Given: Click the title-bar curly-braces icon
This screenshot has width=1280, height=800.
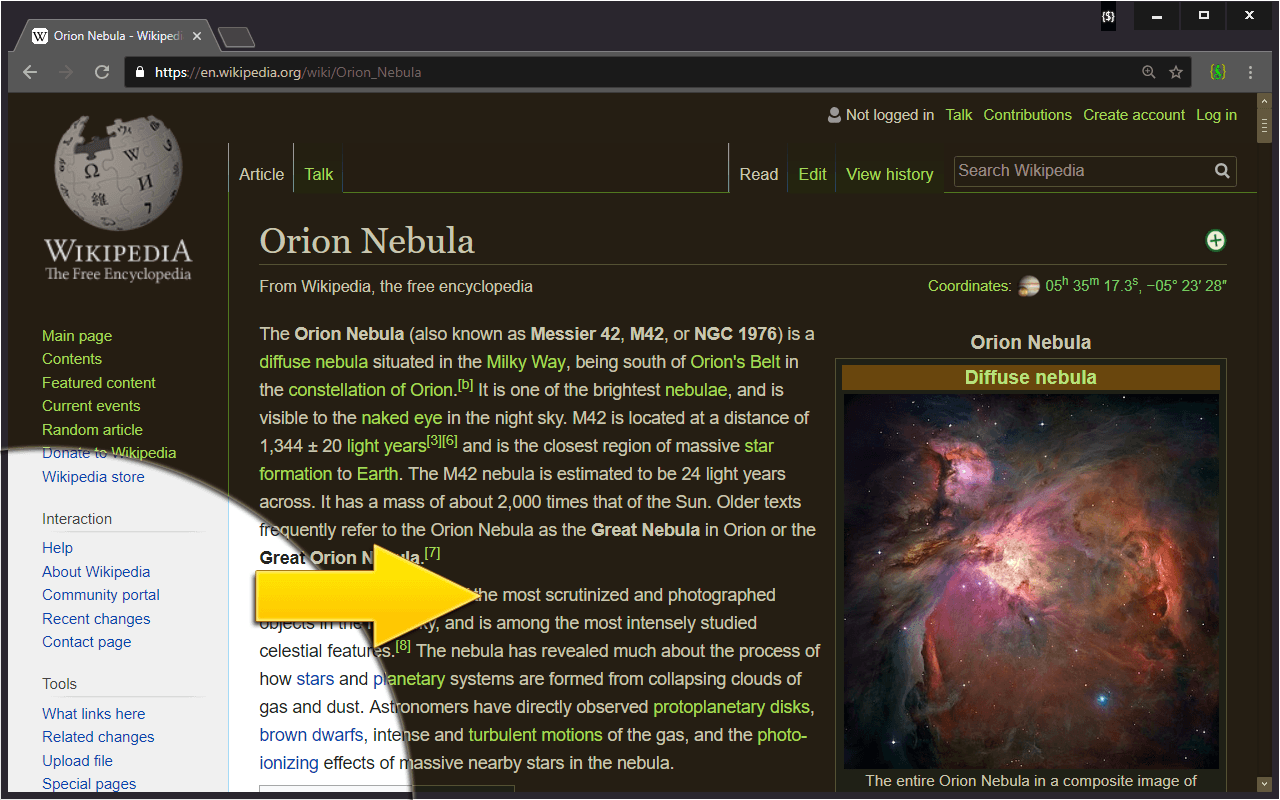Looking at the screenshot, I should point(1108,16).
